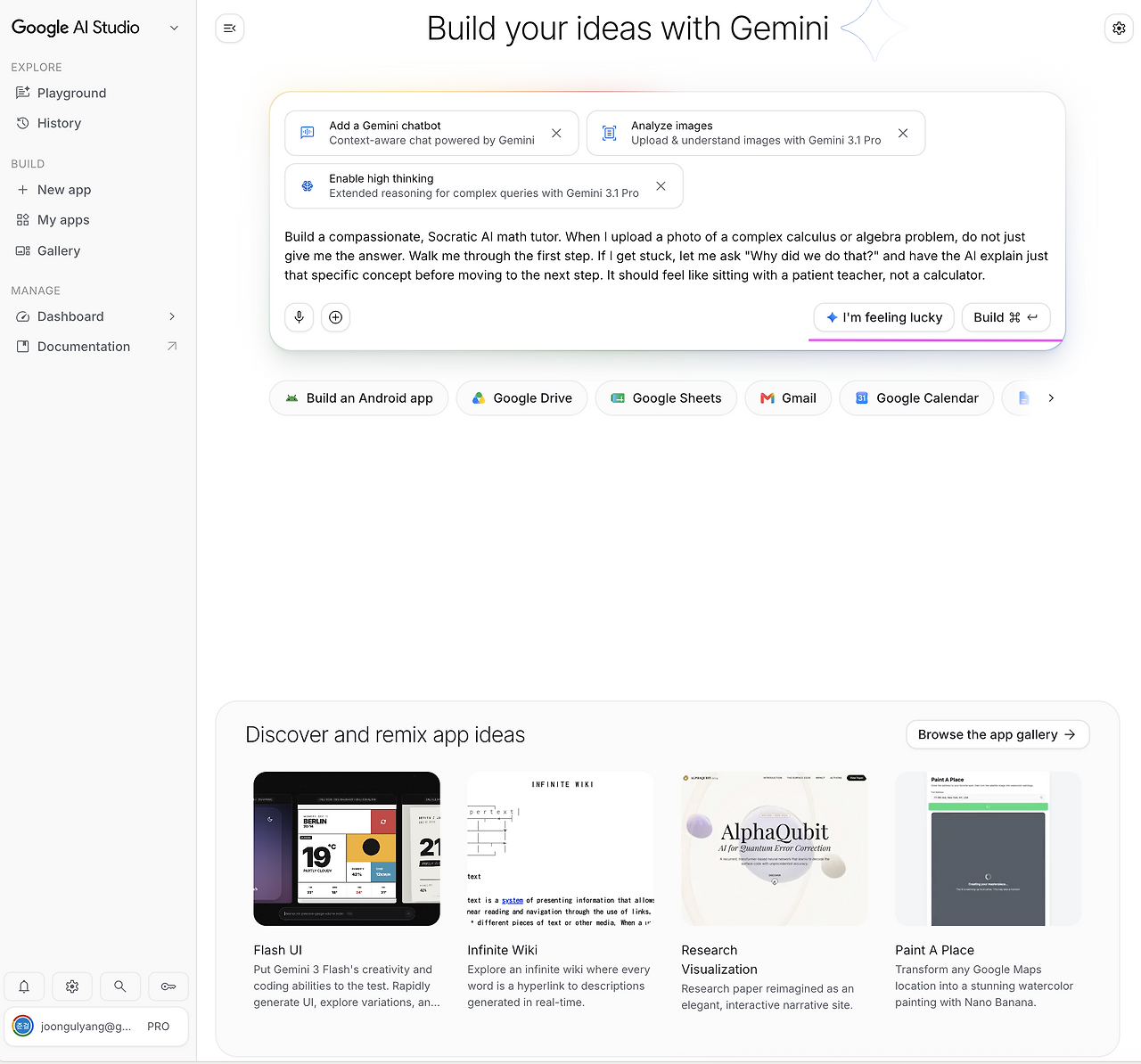Viewport: 1141px width, 1064px height.
Task: Open the joongulyang account menu
Action: [x=96, y=1027]
